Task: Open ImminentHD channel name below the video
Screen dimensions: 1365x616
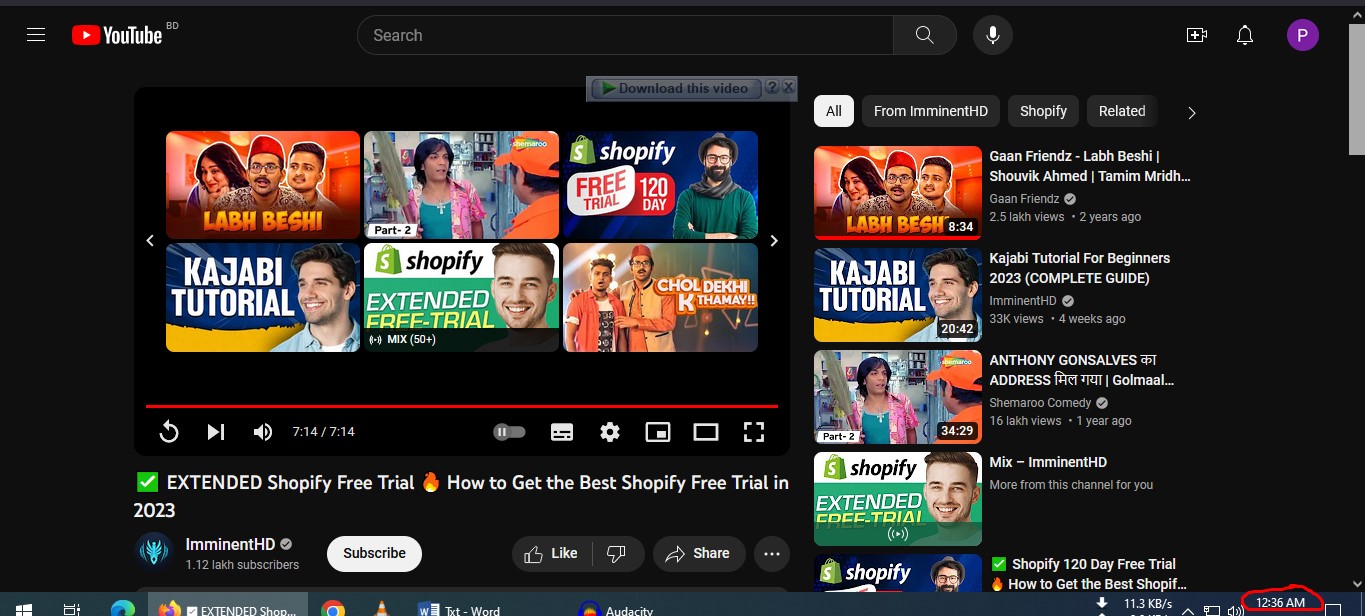Action: coord(230,545)
